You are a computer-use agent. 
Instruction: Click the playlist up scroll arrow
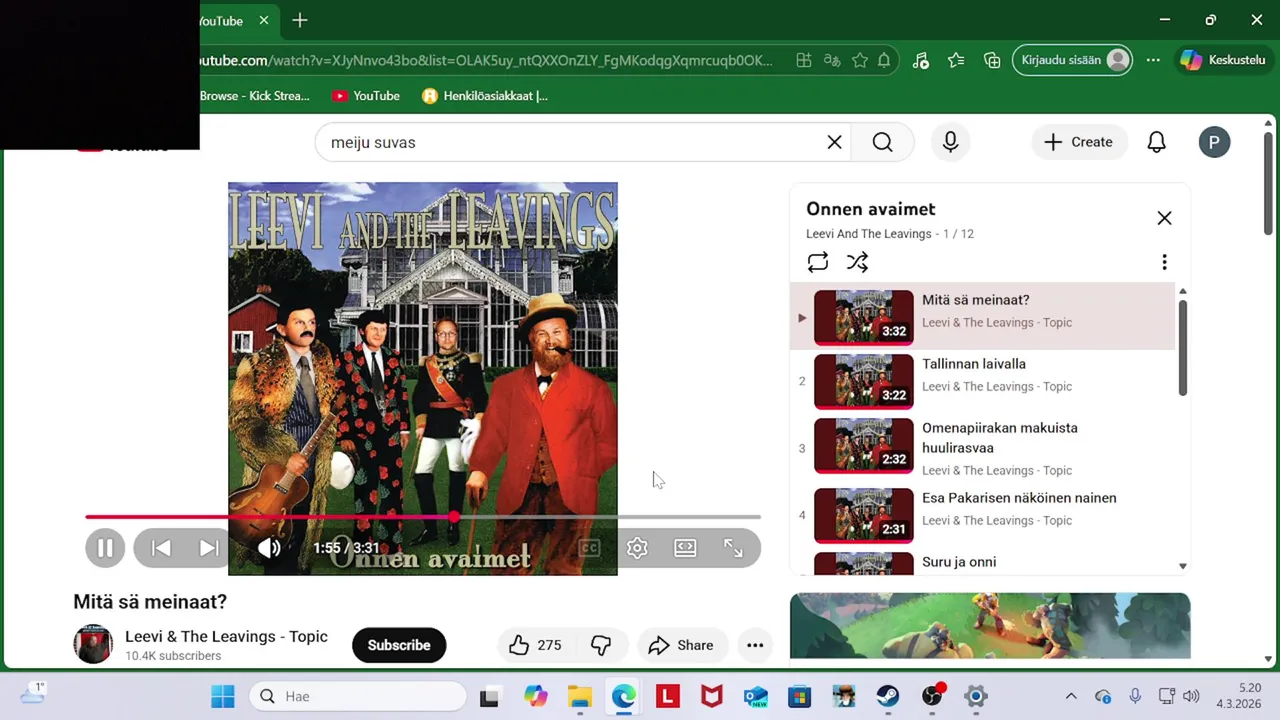1182,292
